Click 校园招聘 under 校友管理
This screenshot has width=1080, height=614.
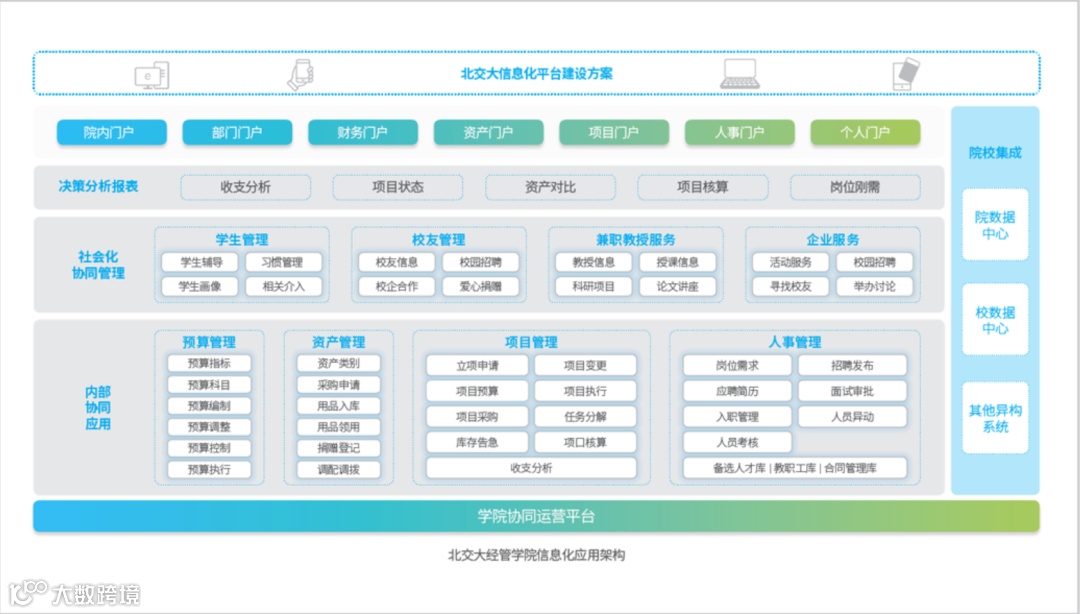[481, 263]
